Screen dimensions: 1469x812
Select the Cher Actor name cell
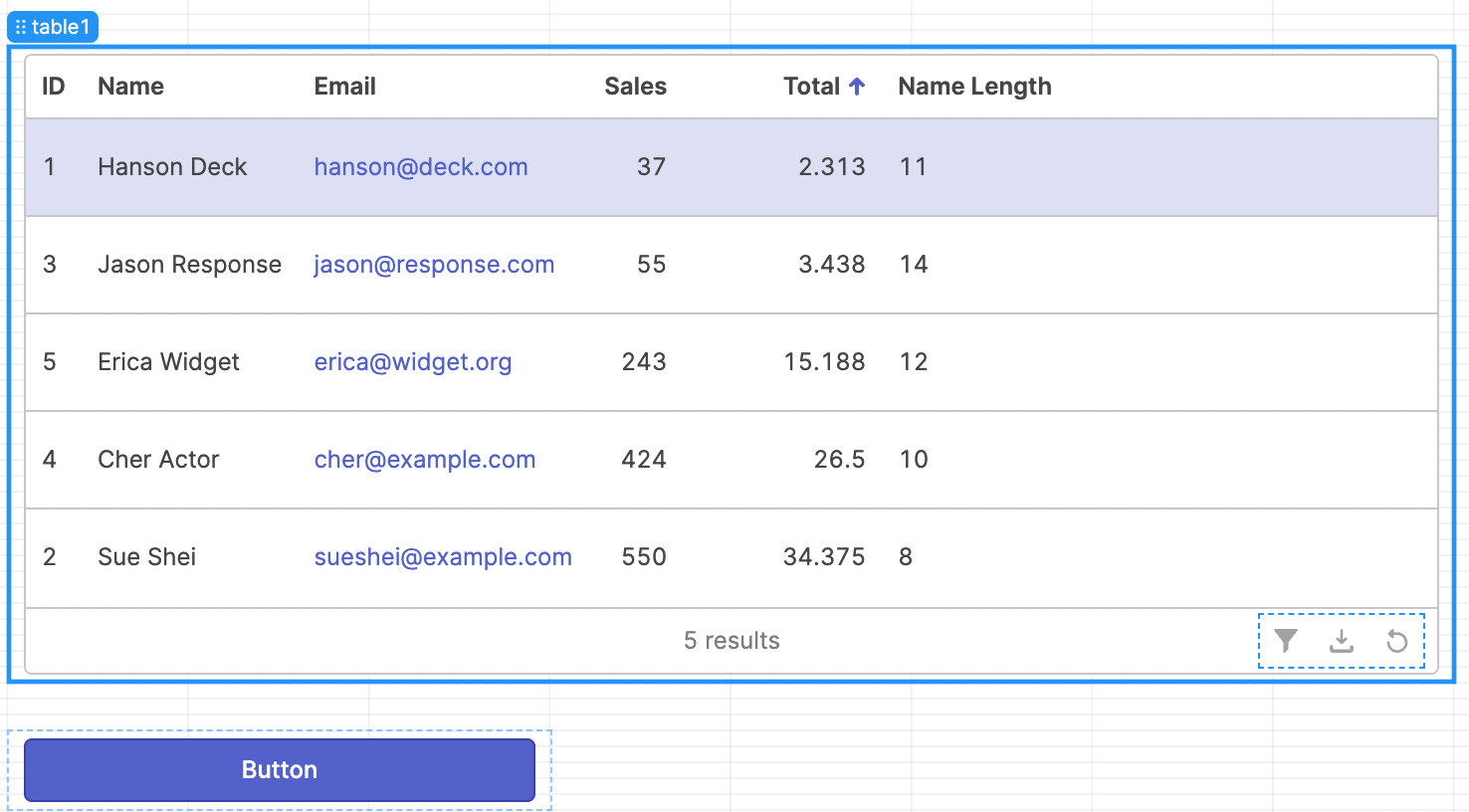click(158, 460)
